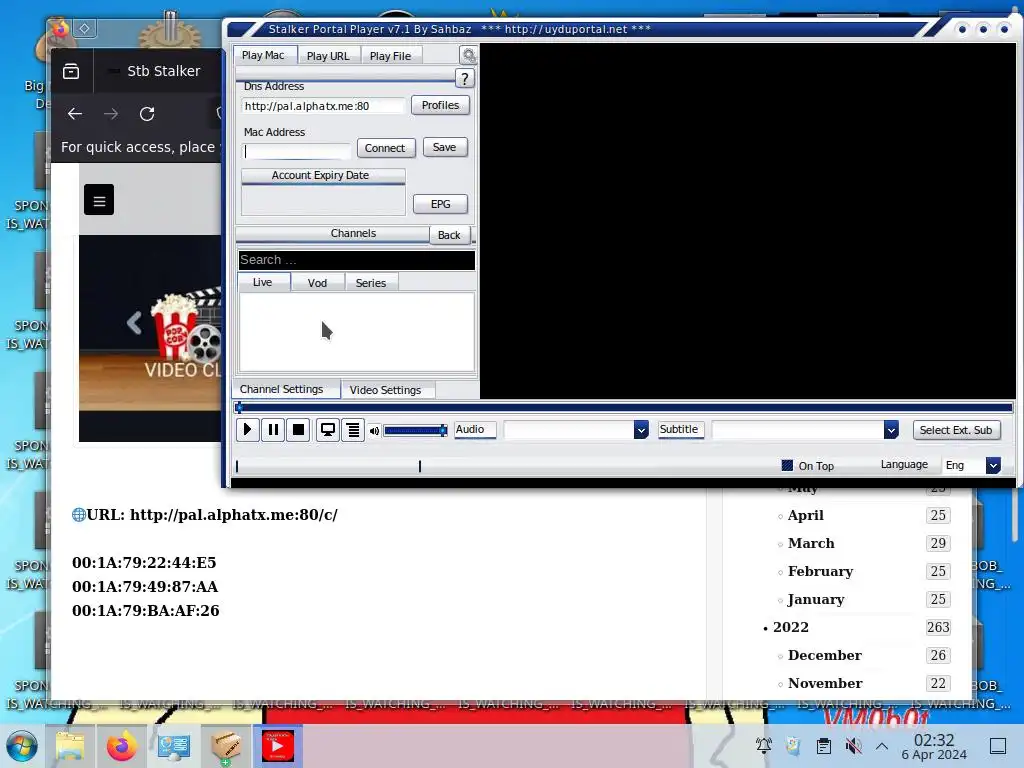Click the taskbar clock showing 02:32
Viewport: 1024px width, 768px height.
tap(934, 746)
